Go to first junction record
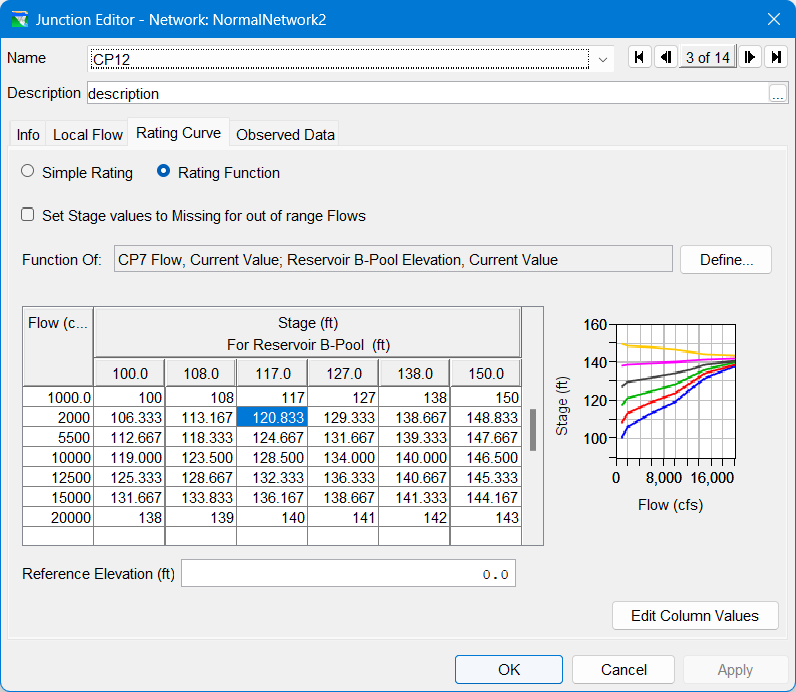 click(x=639, y=58)
